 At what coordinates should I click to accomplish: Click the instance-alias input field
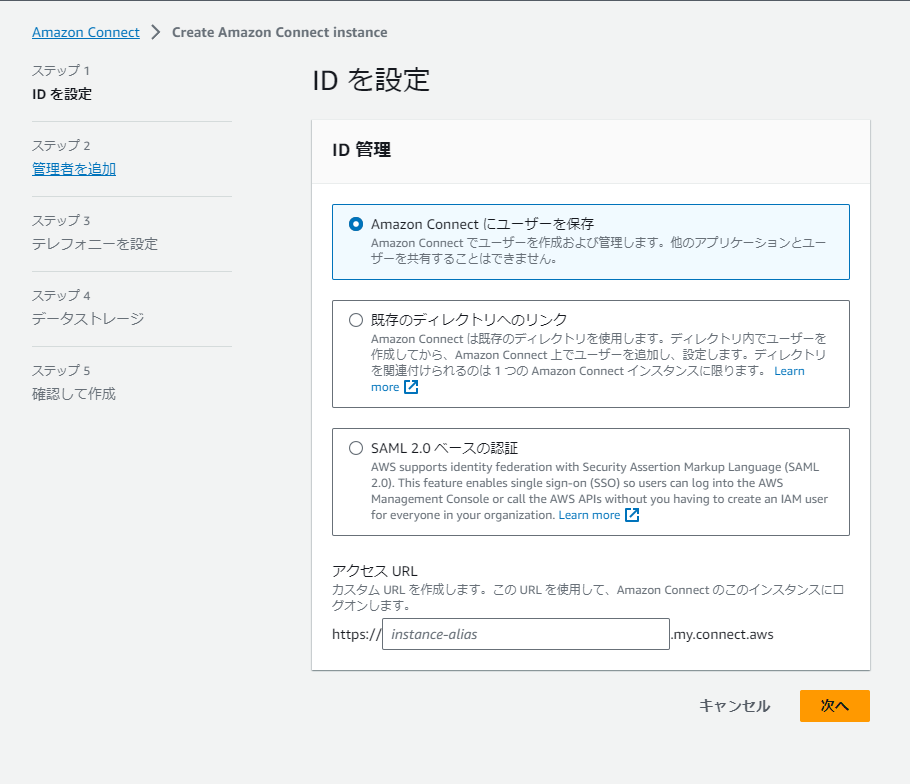pos(525,634)
